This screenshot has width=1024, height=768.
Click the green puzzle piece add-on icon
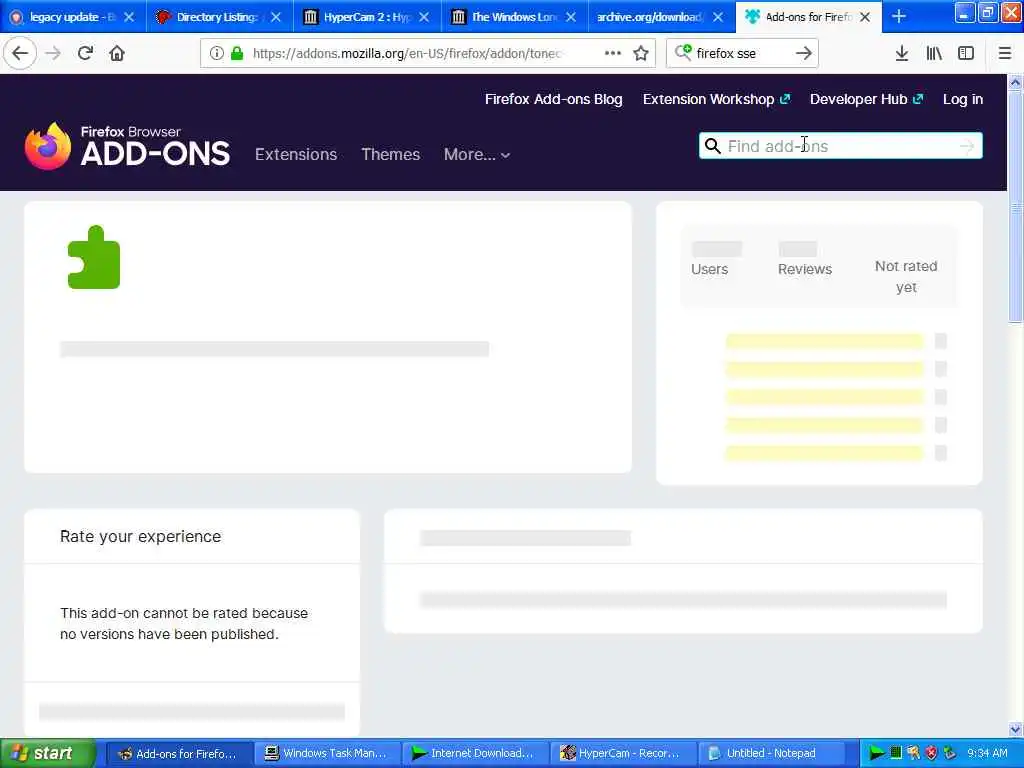pyautogui.click(x=93, y=257)
